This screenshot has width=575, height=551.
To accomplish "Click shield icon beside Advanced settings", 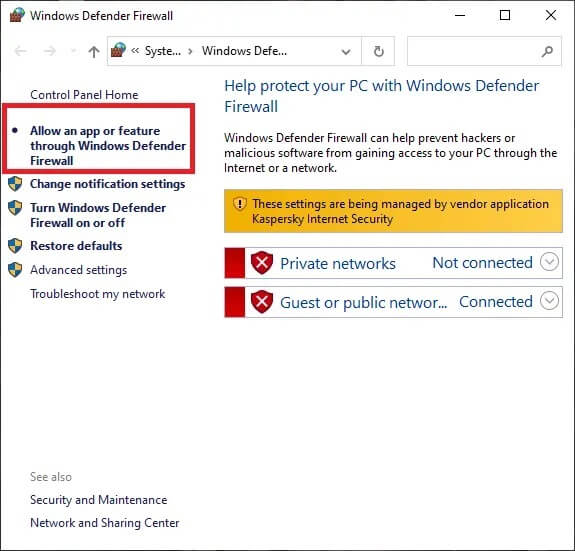I will (x=15, y=270).
